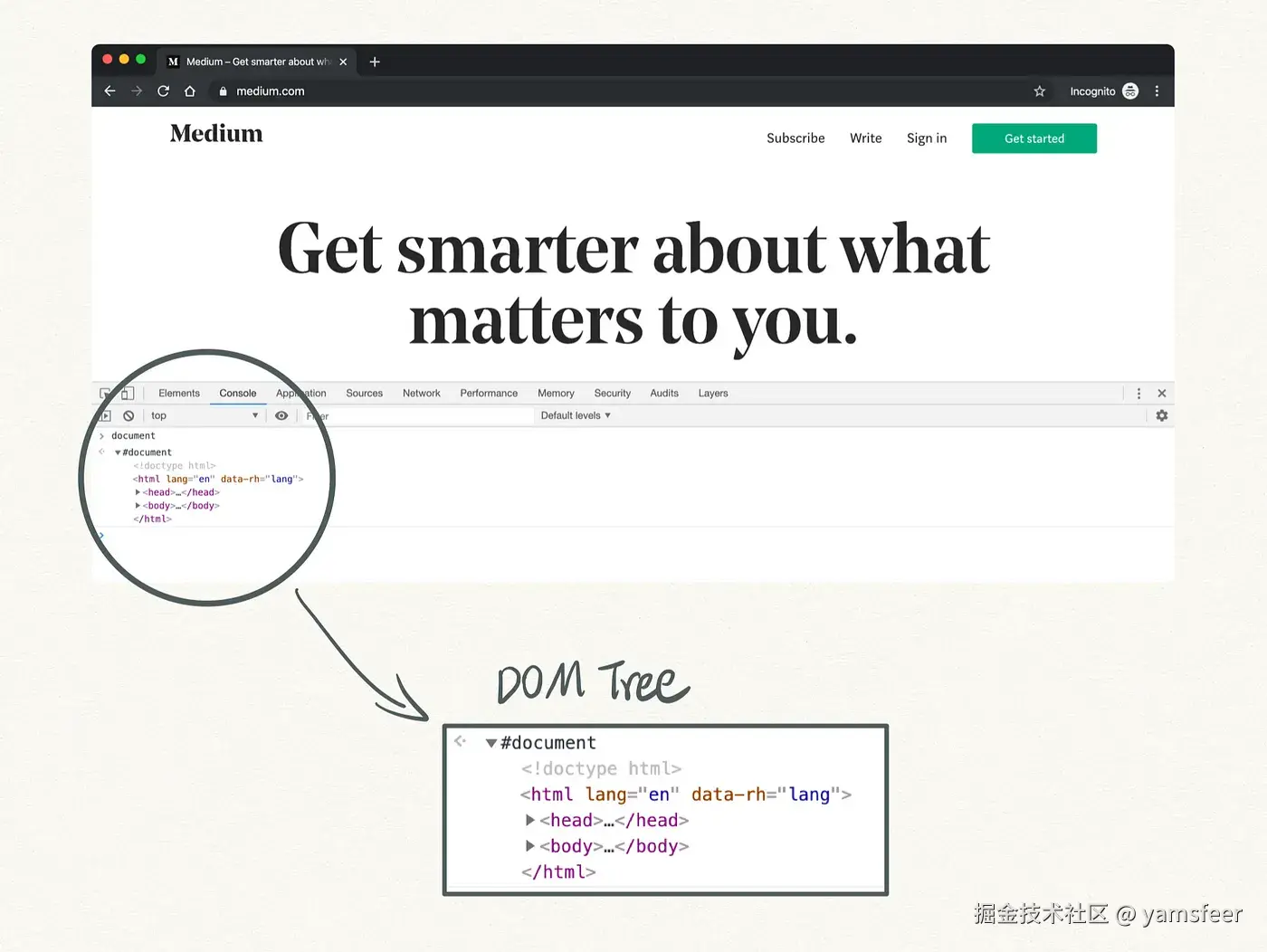Open the Audits tab
This screenshot has width=1267, height=952.
(x=663, y=393)
